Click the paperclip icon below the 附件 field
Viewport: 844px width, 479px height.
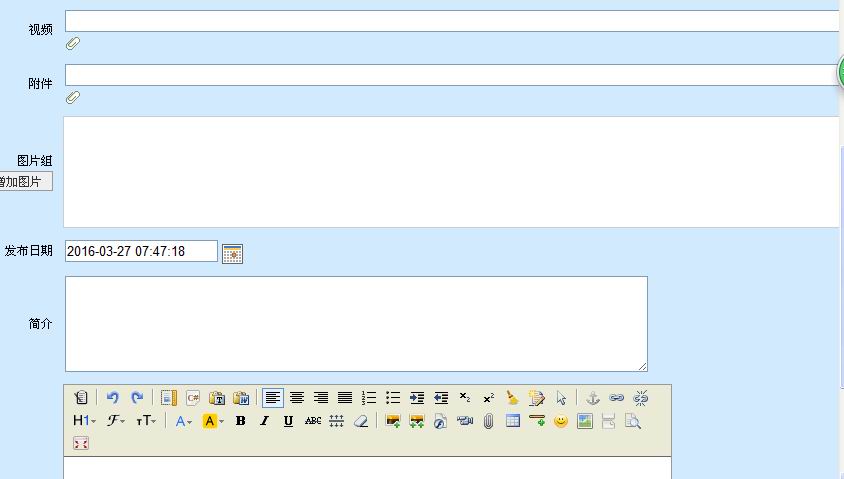click(x=72, y=98)
